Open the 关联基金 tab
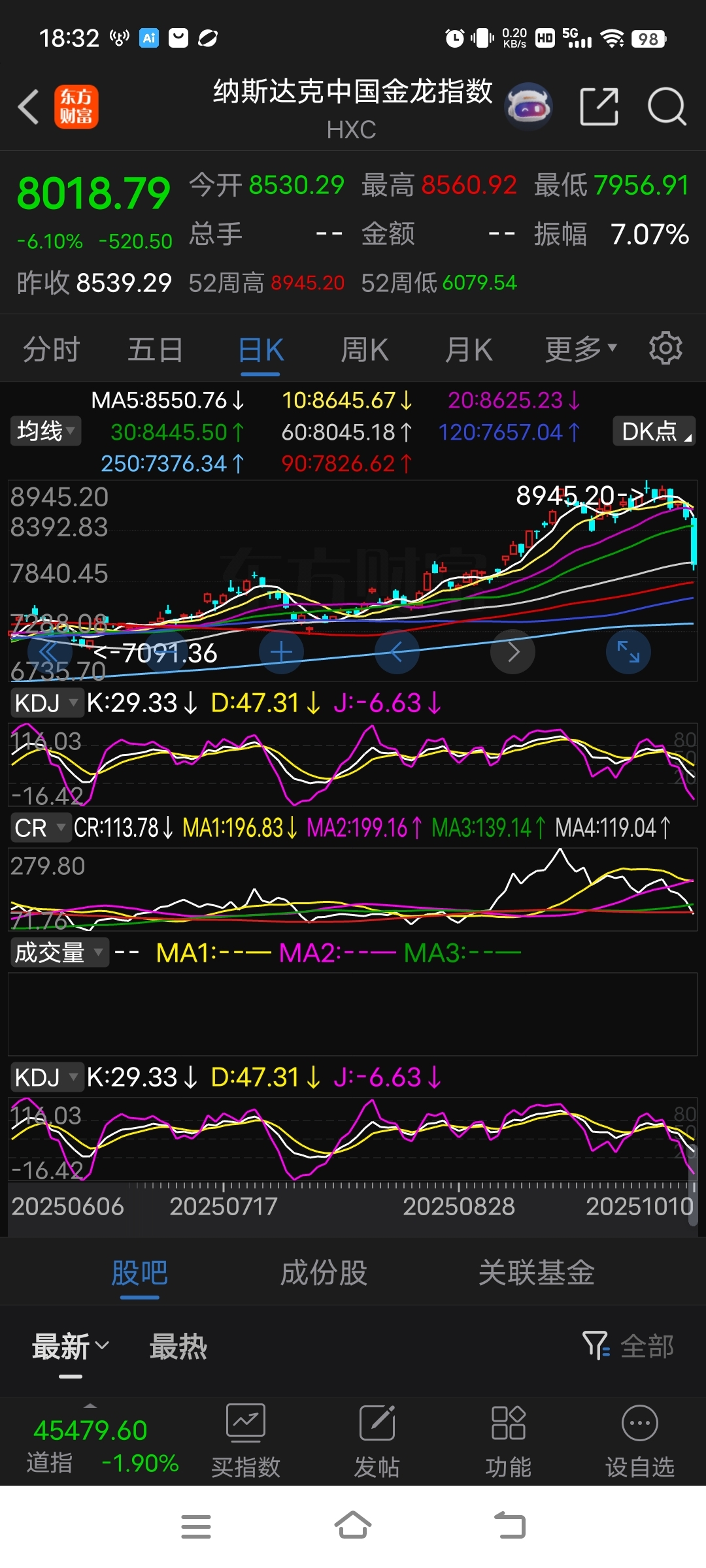Screen dimensions: 706x1568 [x=536, y=1273]
